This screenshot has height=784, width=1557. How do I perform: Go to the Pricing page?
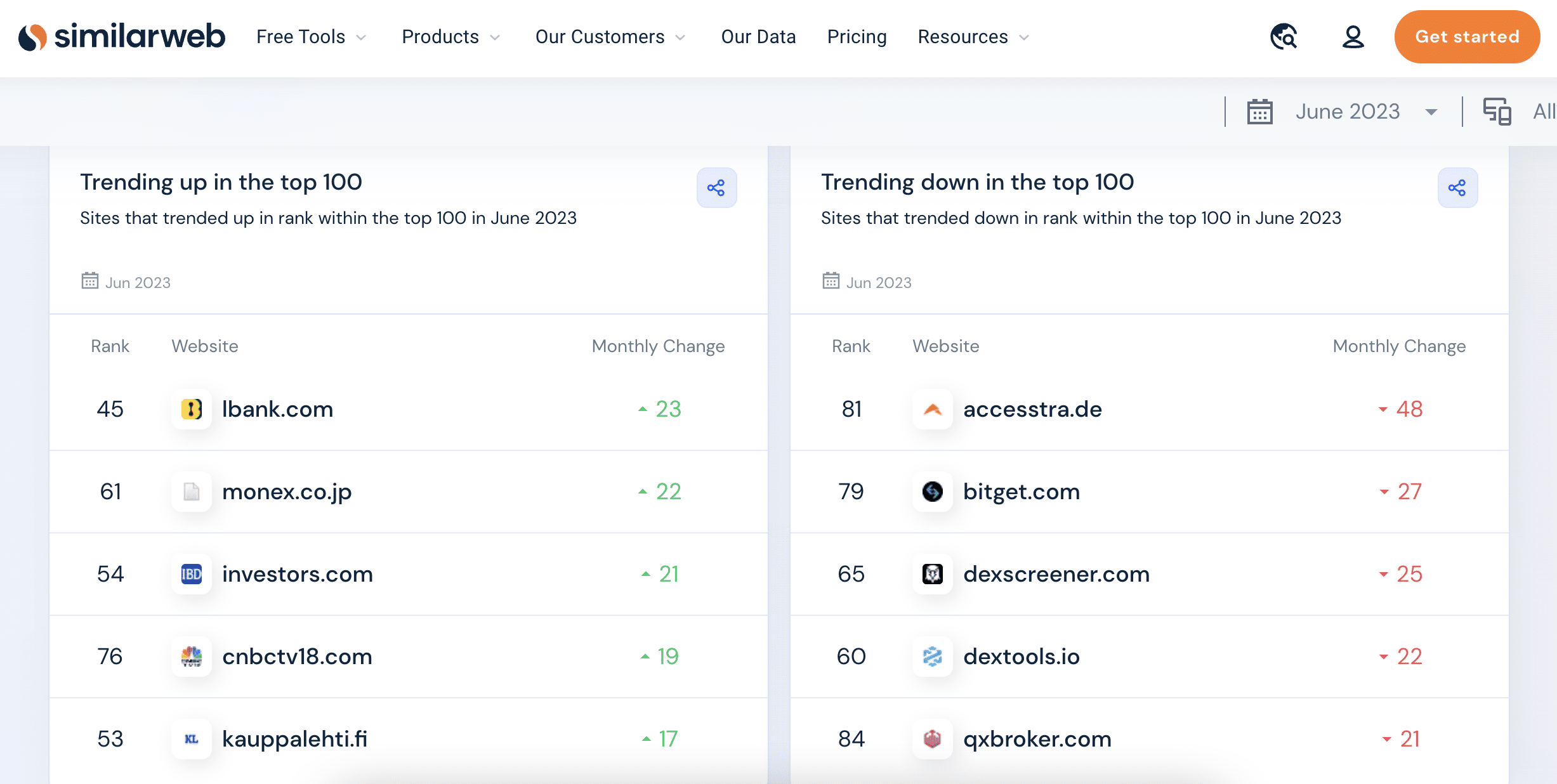pyautogui.click(x=857, y=37)
